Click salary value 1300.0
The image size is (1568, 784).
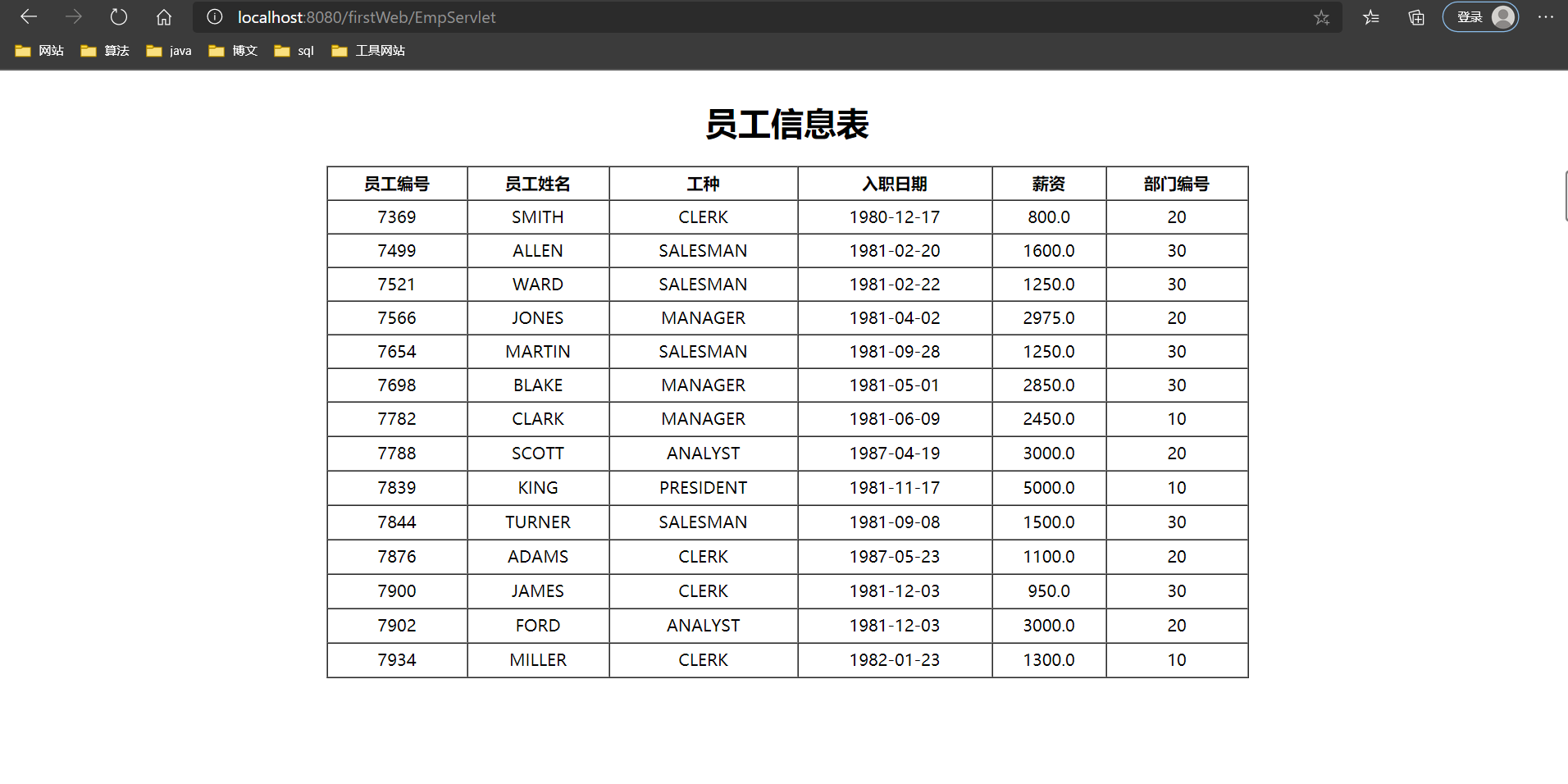[x=1049, y=660]
